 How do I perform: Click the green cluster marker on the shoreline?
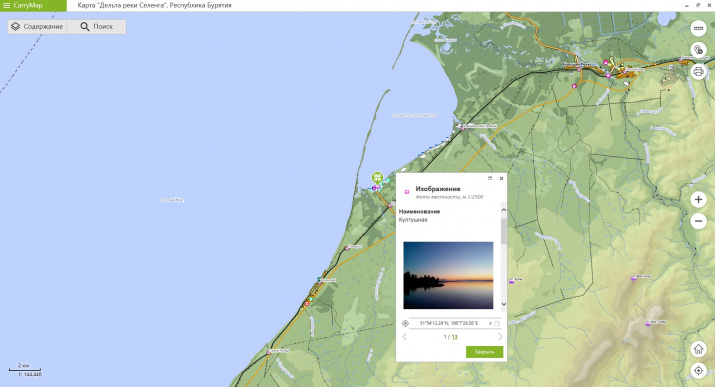coord(377,177)
